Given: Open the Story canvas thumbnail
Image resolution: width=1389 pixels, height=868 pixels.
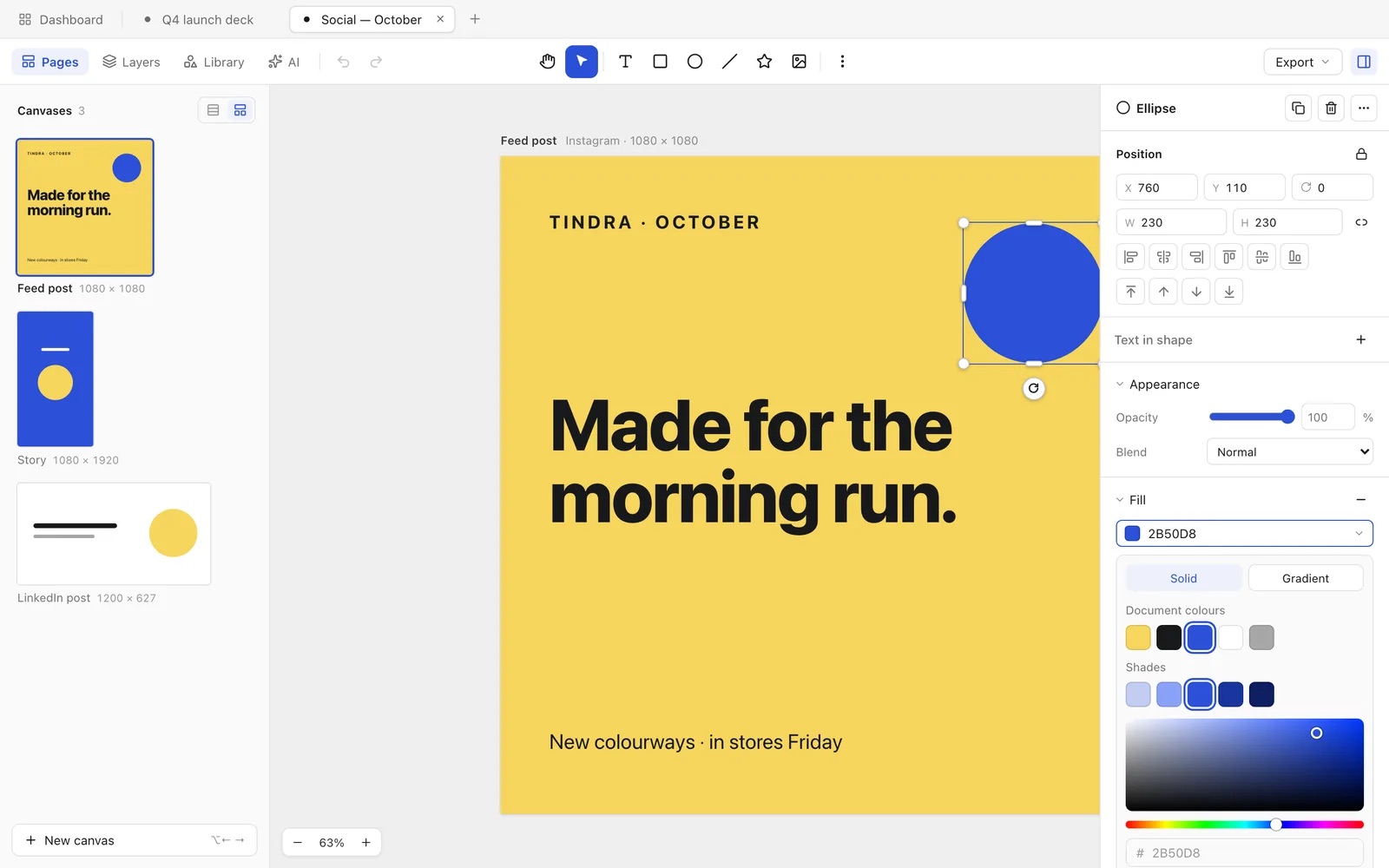Looking at the screenshot, I should click(56, 379).
